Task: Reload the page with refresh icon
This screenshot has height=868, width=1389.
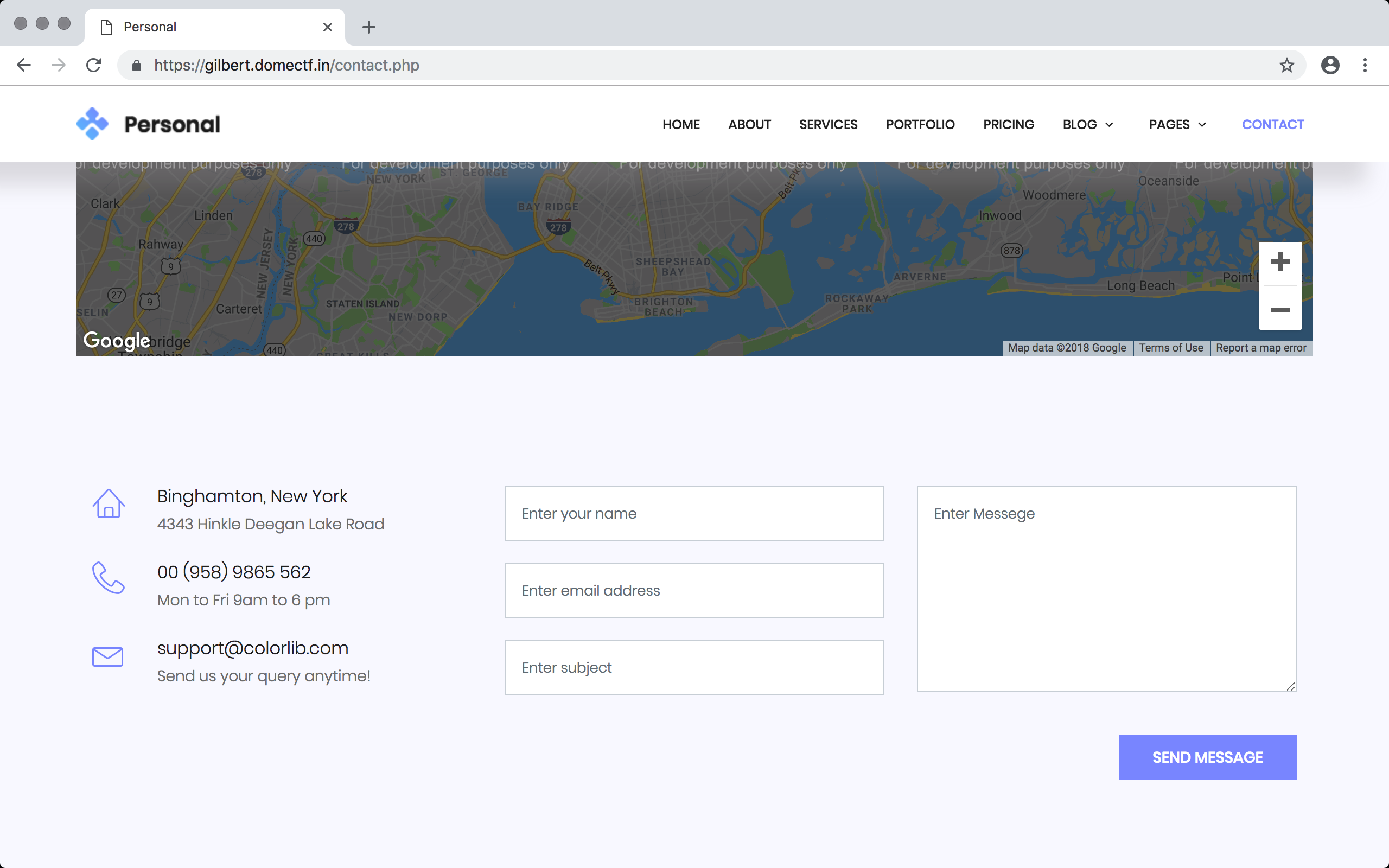Action: click(x=93, y=65)
